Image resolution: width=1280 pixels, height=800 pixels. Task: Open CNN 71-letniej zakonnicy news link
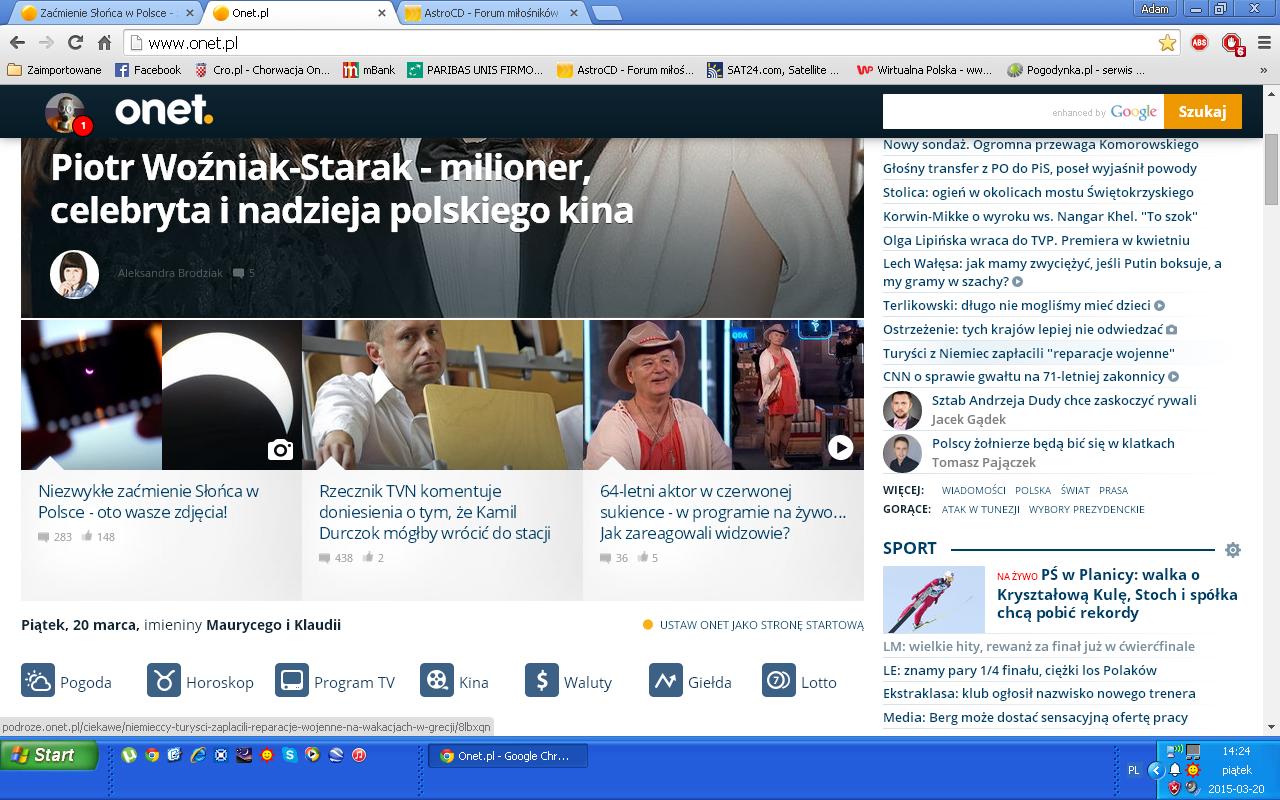click(x=1024, y=376)
